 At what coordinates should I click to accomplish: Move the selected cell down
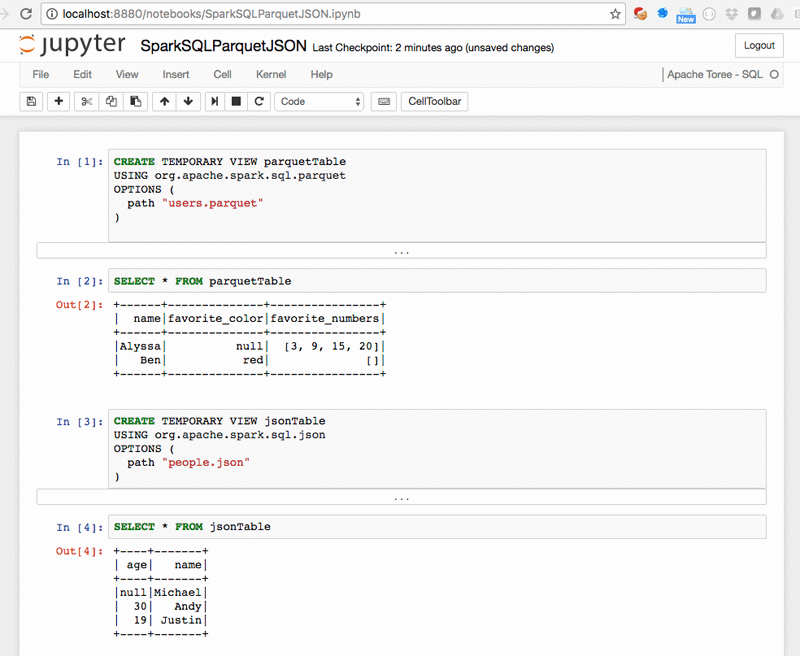[x=187, y=101]
